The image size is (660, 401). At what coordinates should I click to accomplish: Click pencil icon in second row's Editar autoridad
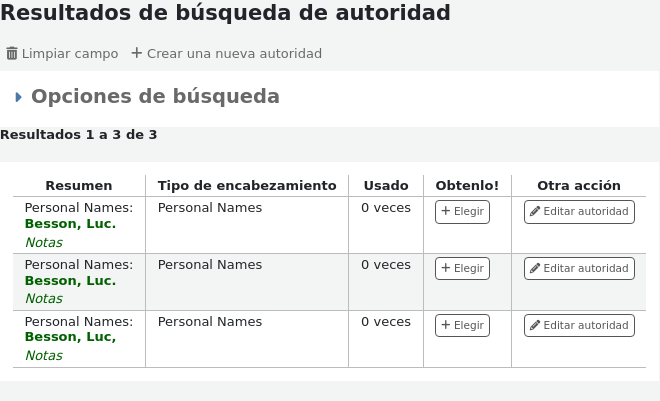tap(535, 269)
